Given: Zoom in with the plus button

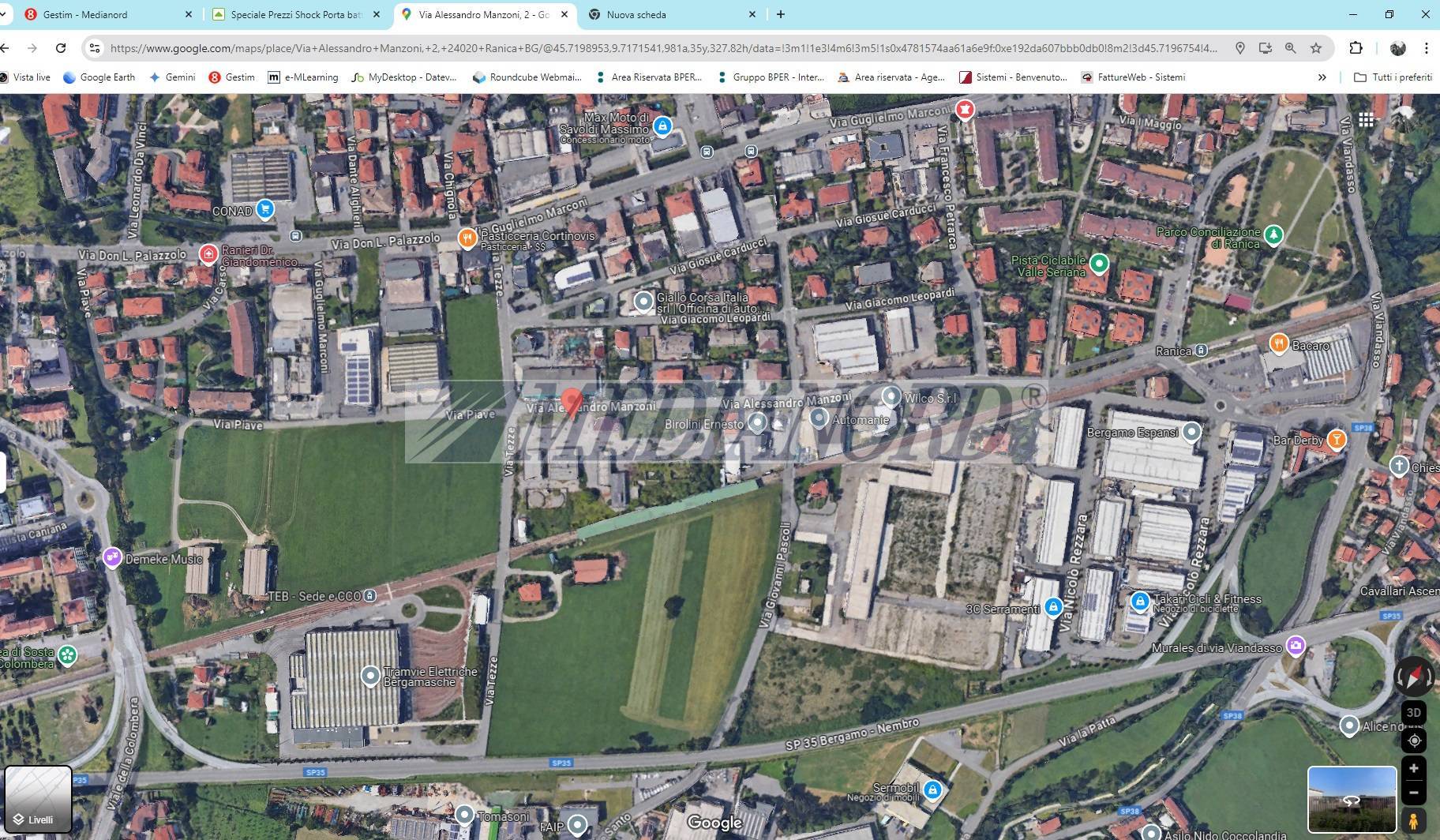Looking at the screenshot, I should click(x=1413, y=768).
